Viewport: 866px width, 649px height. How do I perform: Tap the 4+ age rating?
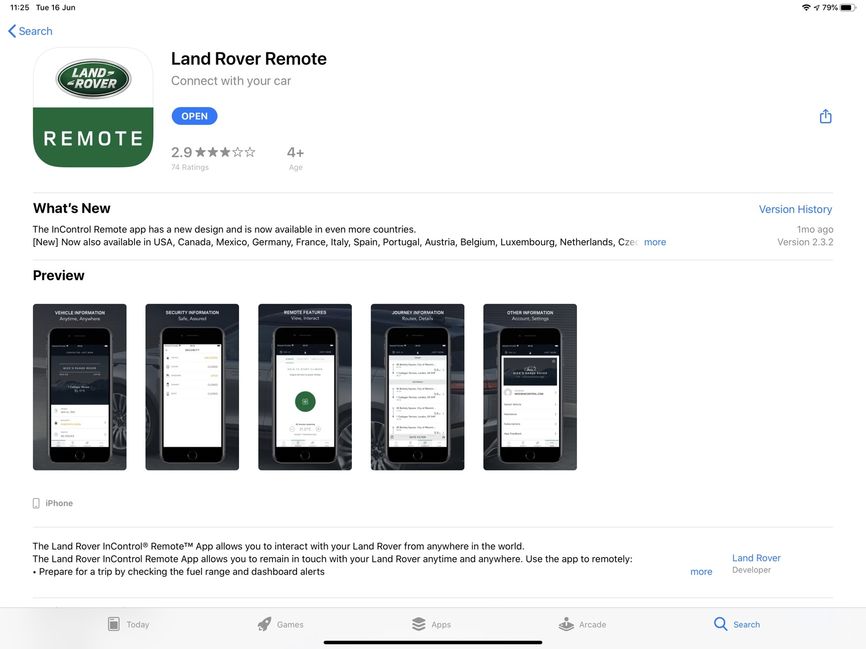pyautogui.click(x=295, y=152)
